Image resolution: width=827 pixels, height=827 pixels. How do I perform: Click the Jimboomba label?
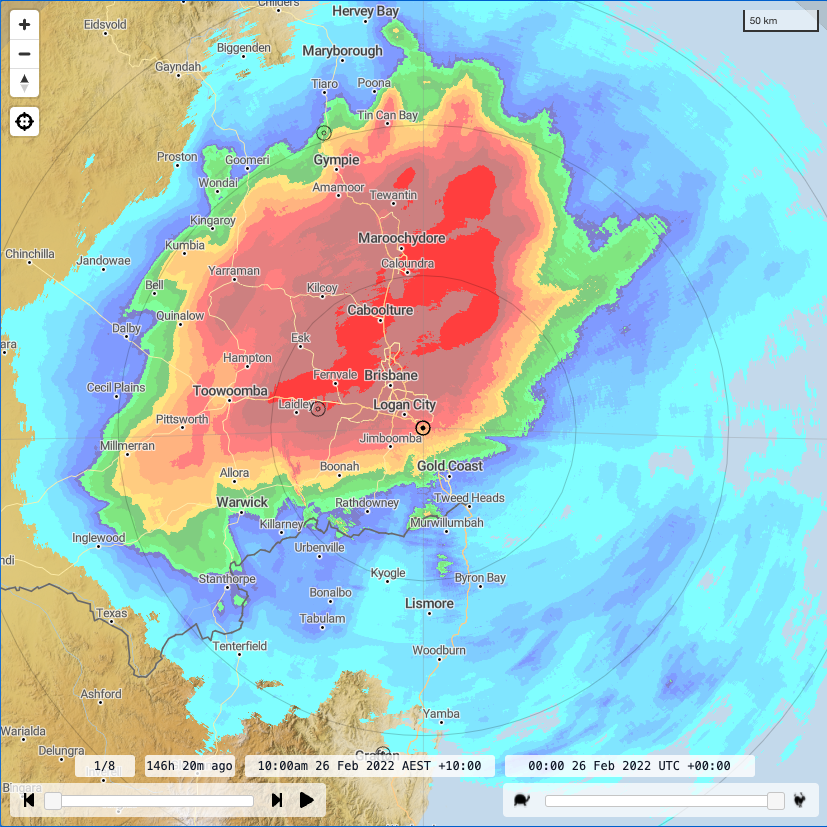click(390, 438)
